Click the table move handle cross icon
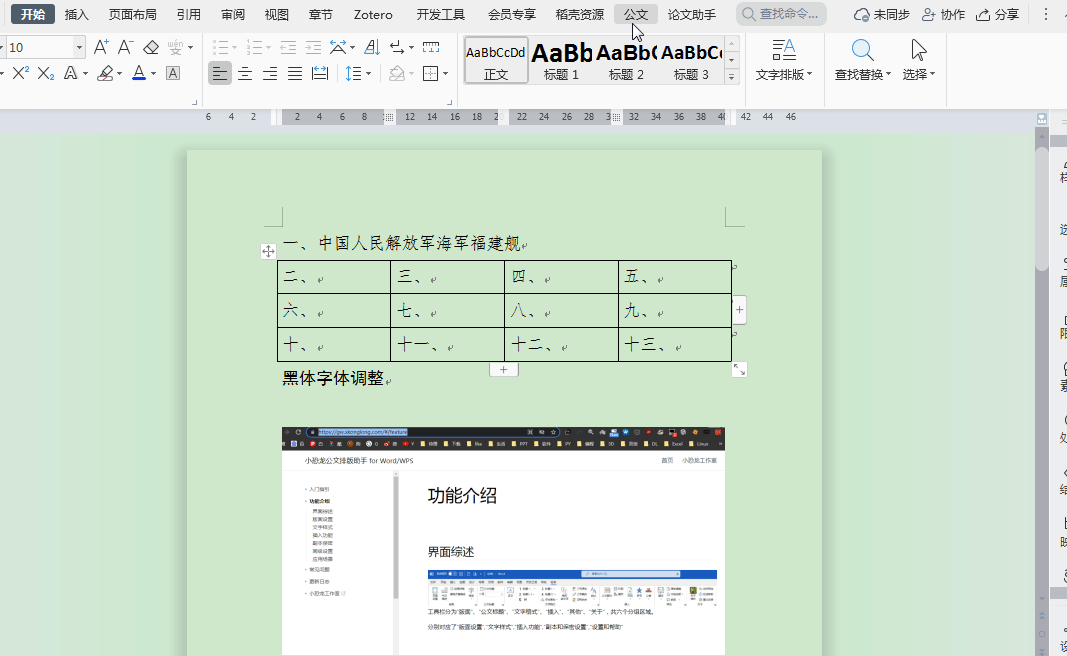1067x656 pixels. click(268, 251)
